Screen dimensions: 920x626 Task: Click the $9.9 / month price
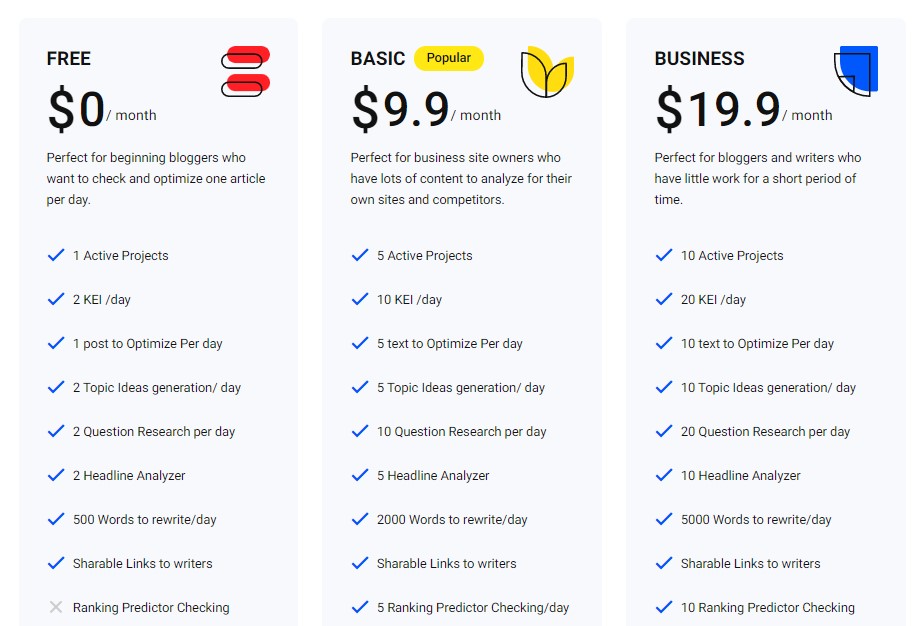tap(426, 109)
